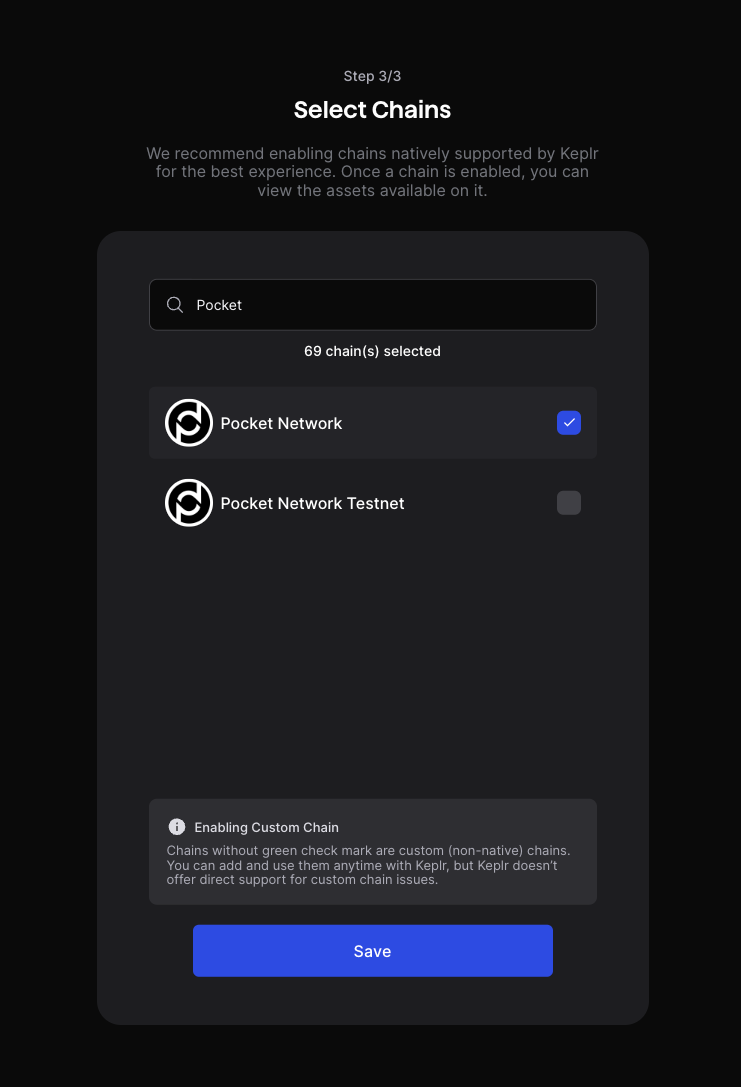Enable the Pocket Network Testnet checkbox
The width and height of the screenshot is (741, 1087).
tap(569, 503)
